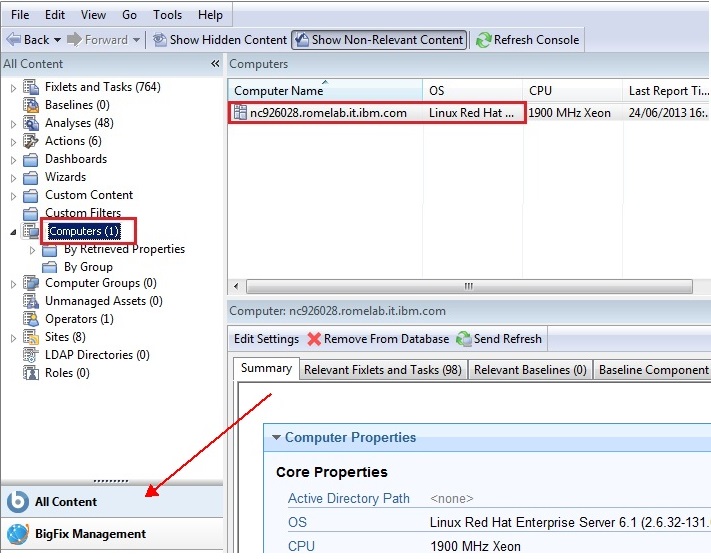Click the Baselines tree icon

coord(31,105)
